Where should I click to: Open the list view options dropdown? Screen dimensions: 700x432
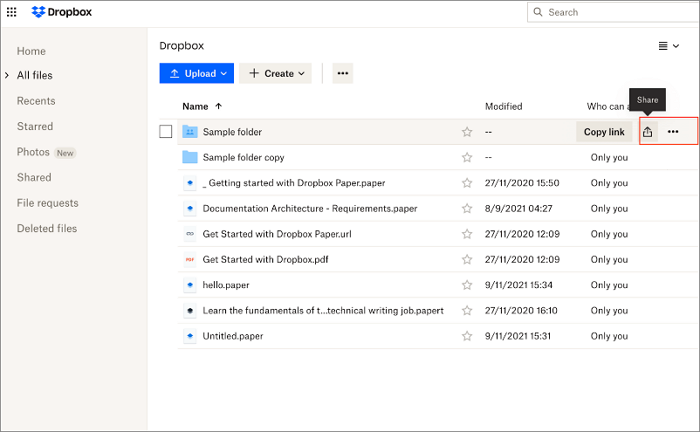667,46
